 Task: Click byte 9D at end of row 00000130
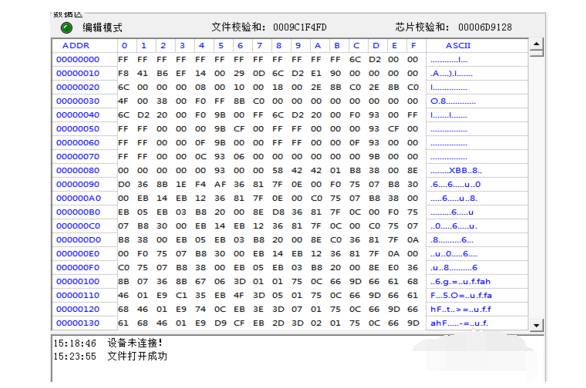413,323
